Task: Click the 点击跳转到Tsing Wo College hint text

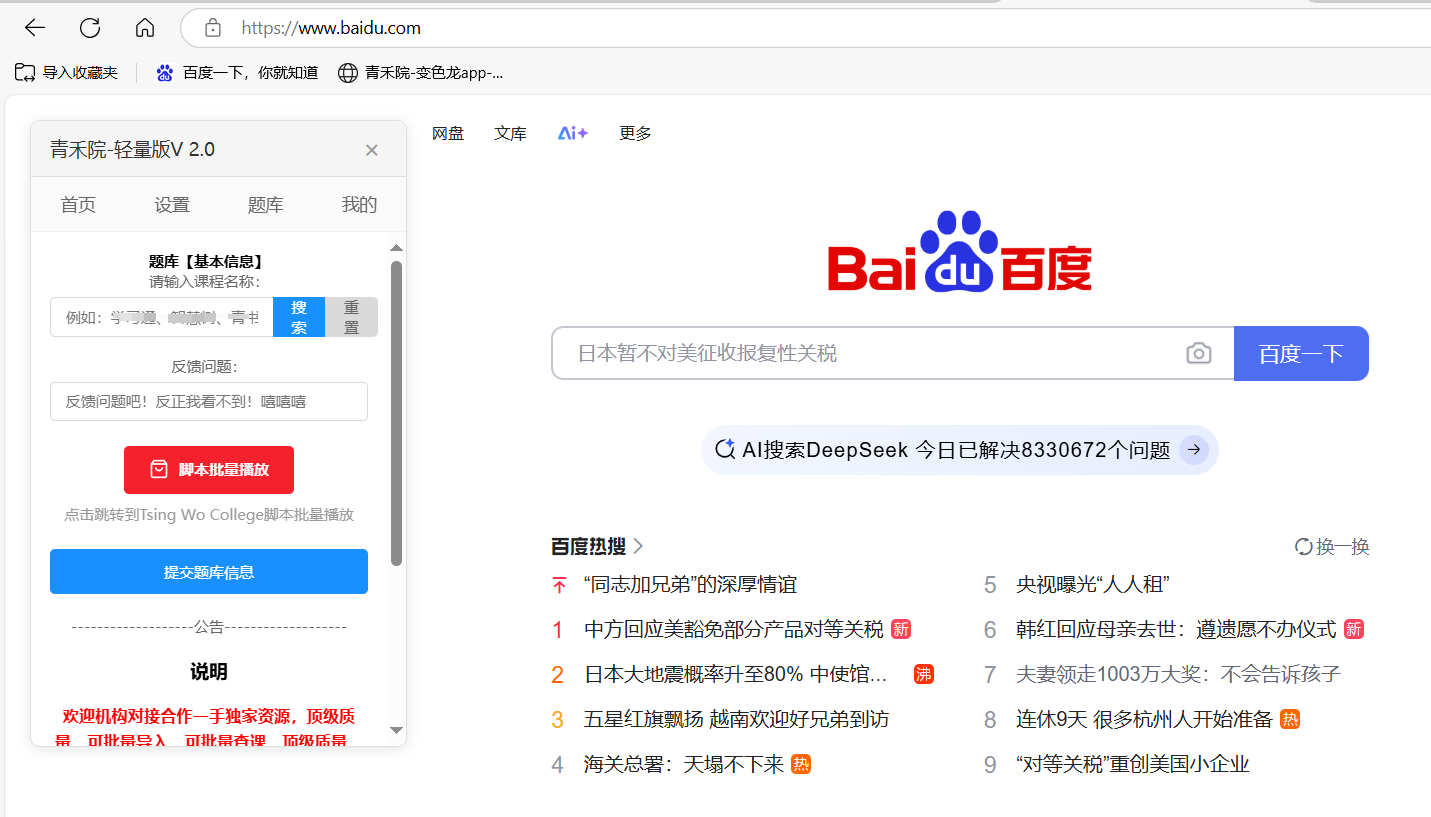Action: (x=209, y=515)
